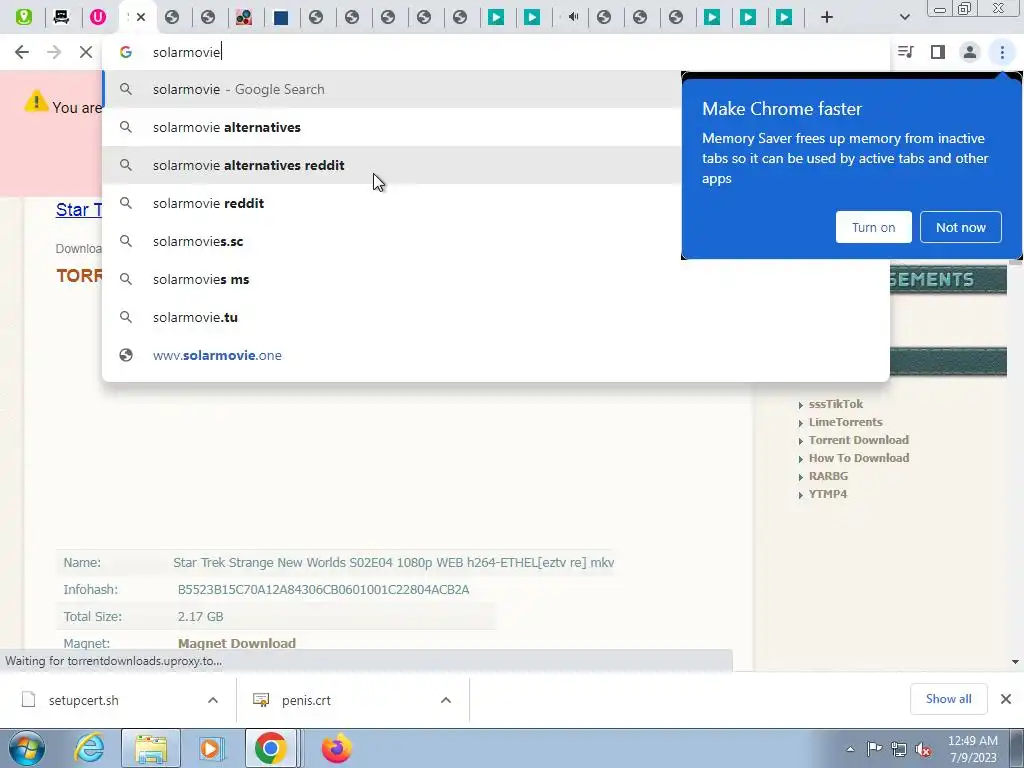This screenshot has width=1024, height=768.
Task: Select 'solarmovie.tu' suggestion
Action: tap(496, 317)
